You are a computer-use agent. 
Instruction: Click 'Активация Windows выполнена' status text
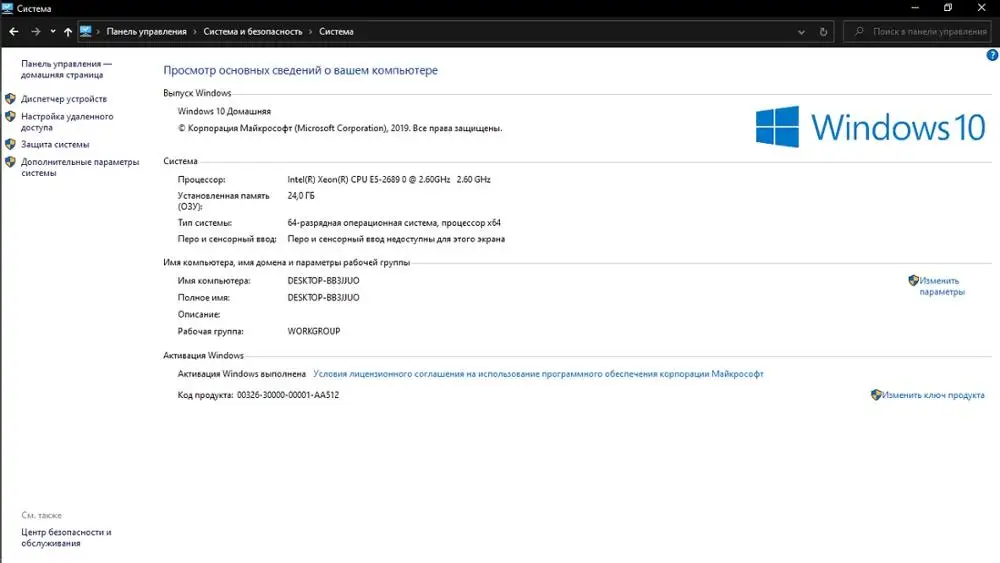242,374
